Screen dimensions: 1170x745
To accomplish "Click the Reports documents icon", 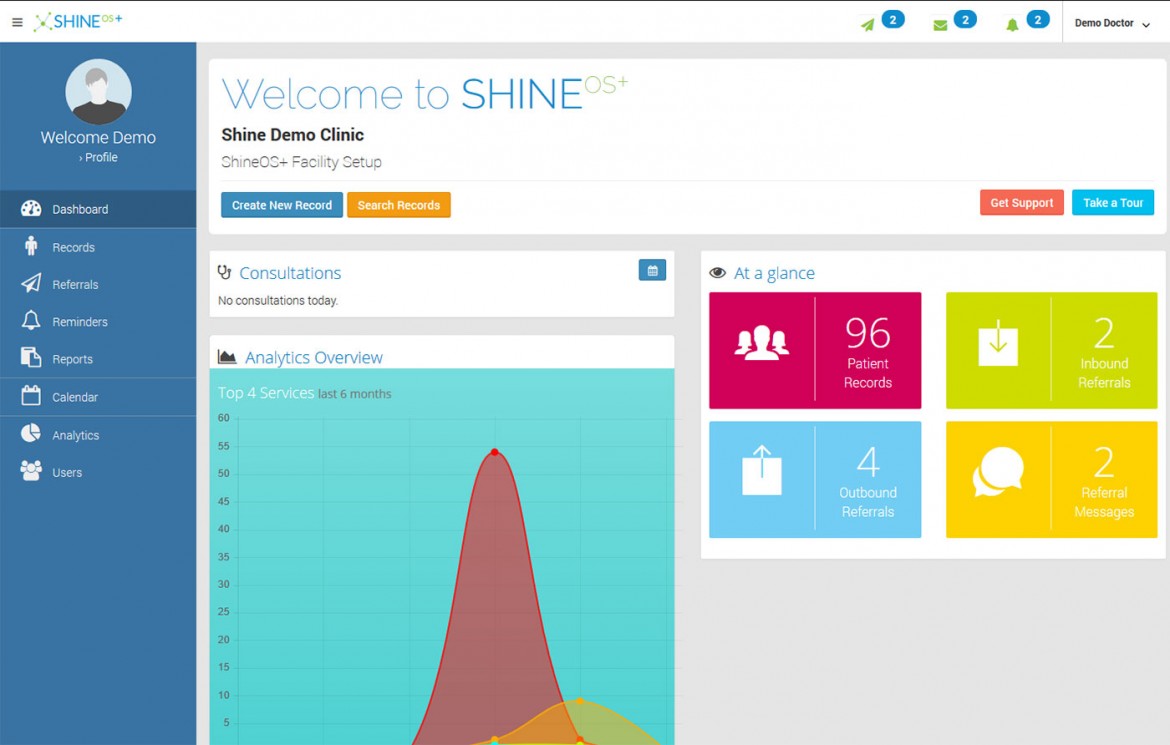I will [31, 358].
